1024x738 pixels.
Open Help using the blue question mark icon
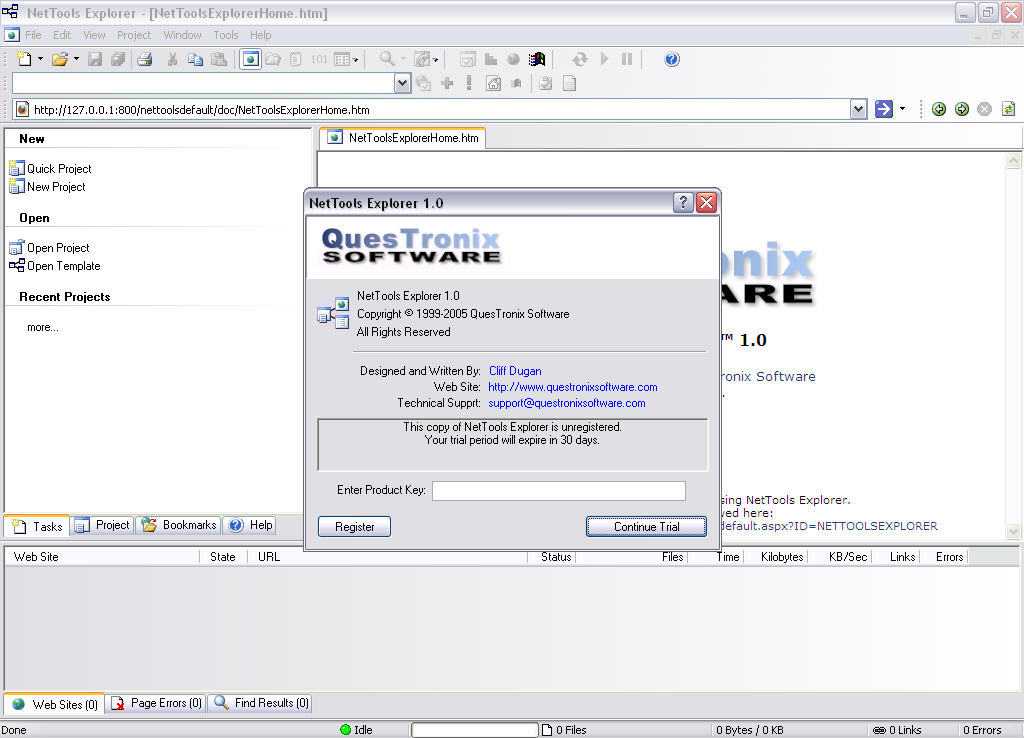coord(671,59)
